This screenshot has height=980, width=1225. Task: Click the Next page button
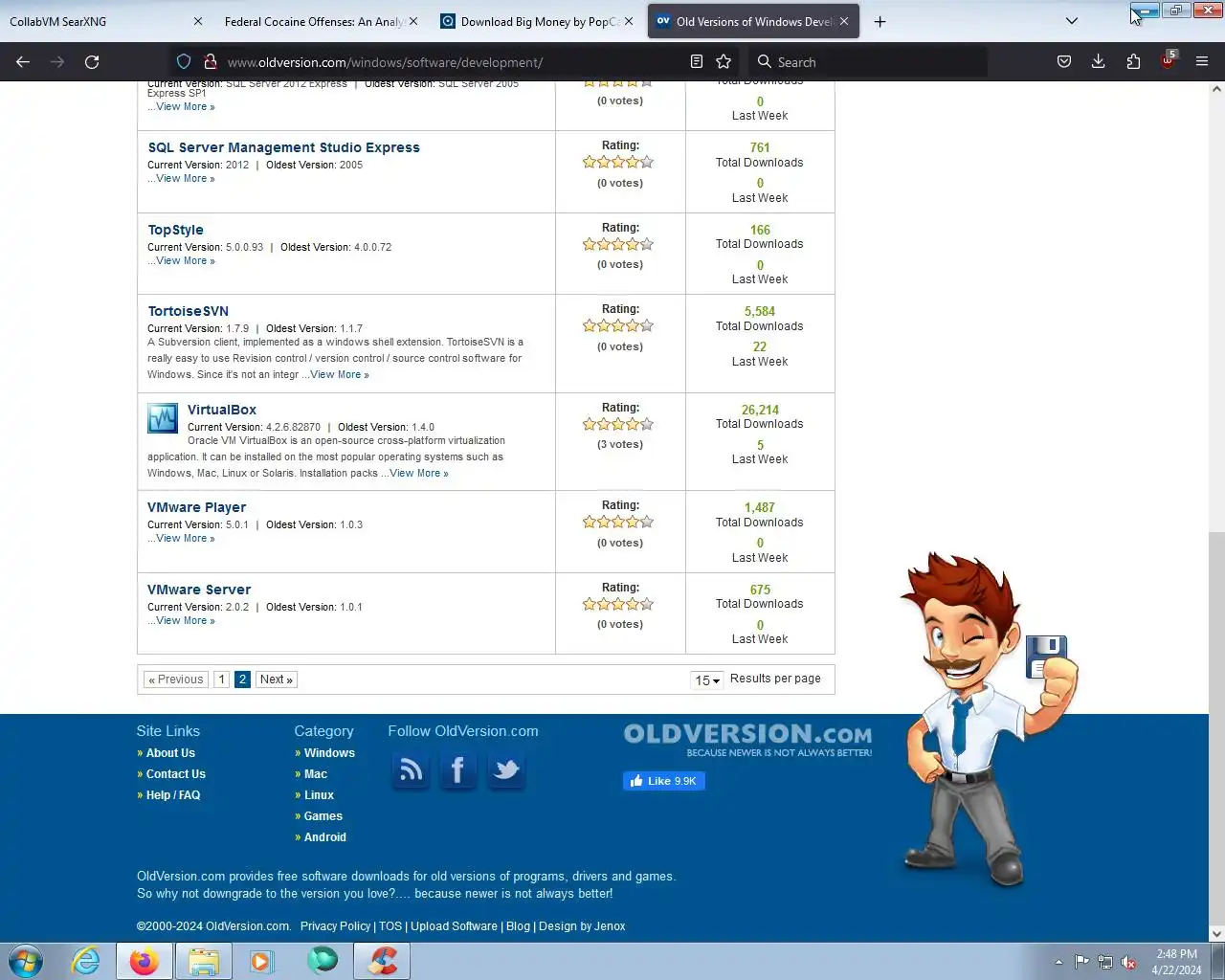[x=276, y=679]
